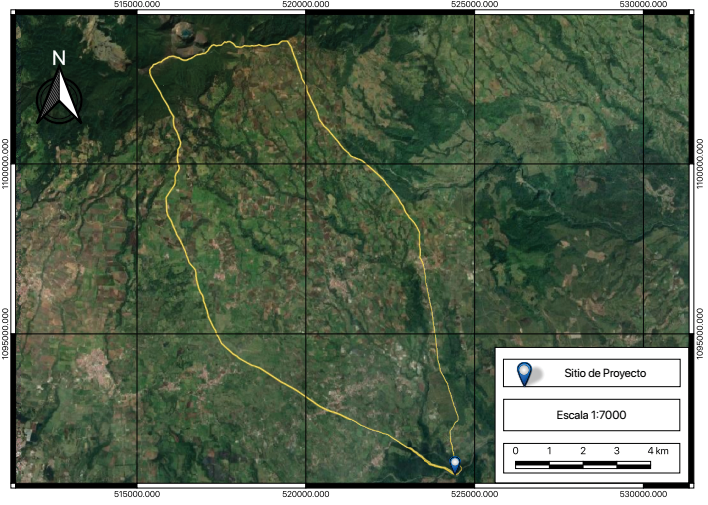Click the left '1095000.000' coordinate label

coord(5,334)
